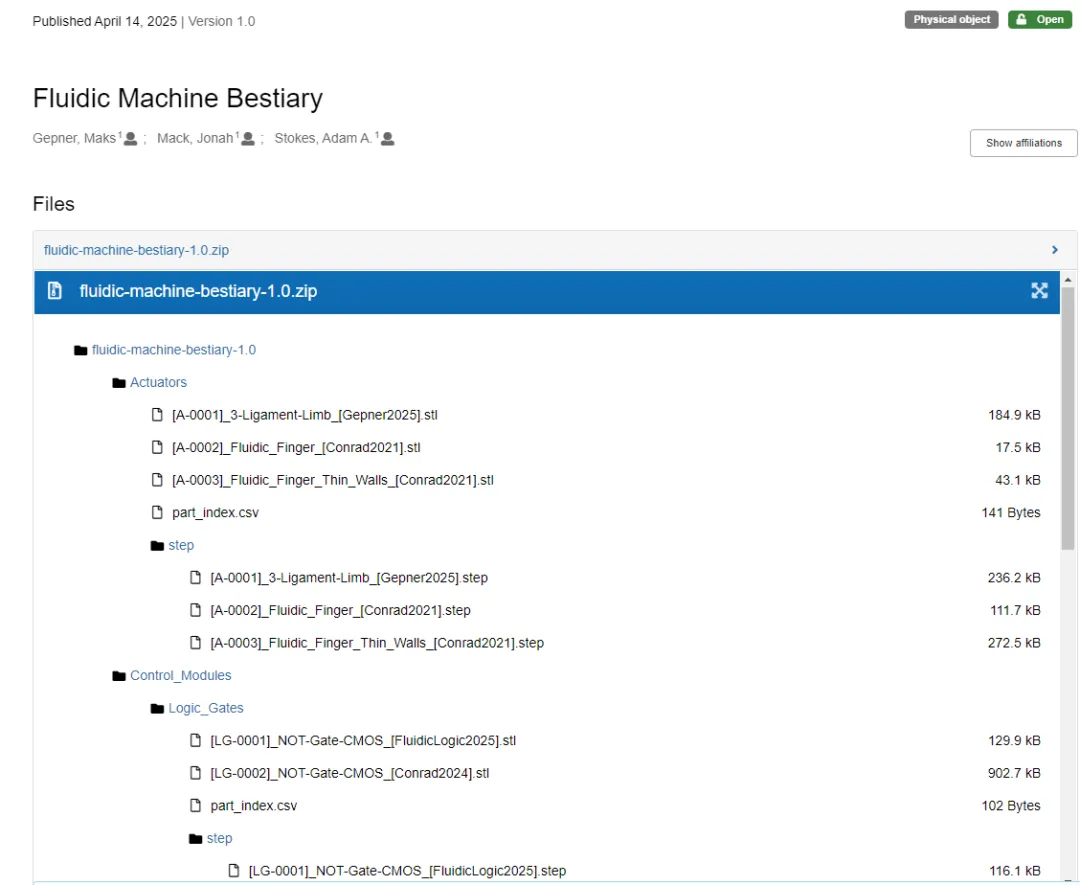Collapse the Logic_Gates folder
This screenshot has width=1080, height=885.
(206, 708)
